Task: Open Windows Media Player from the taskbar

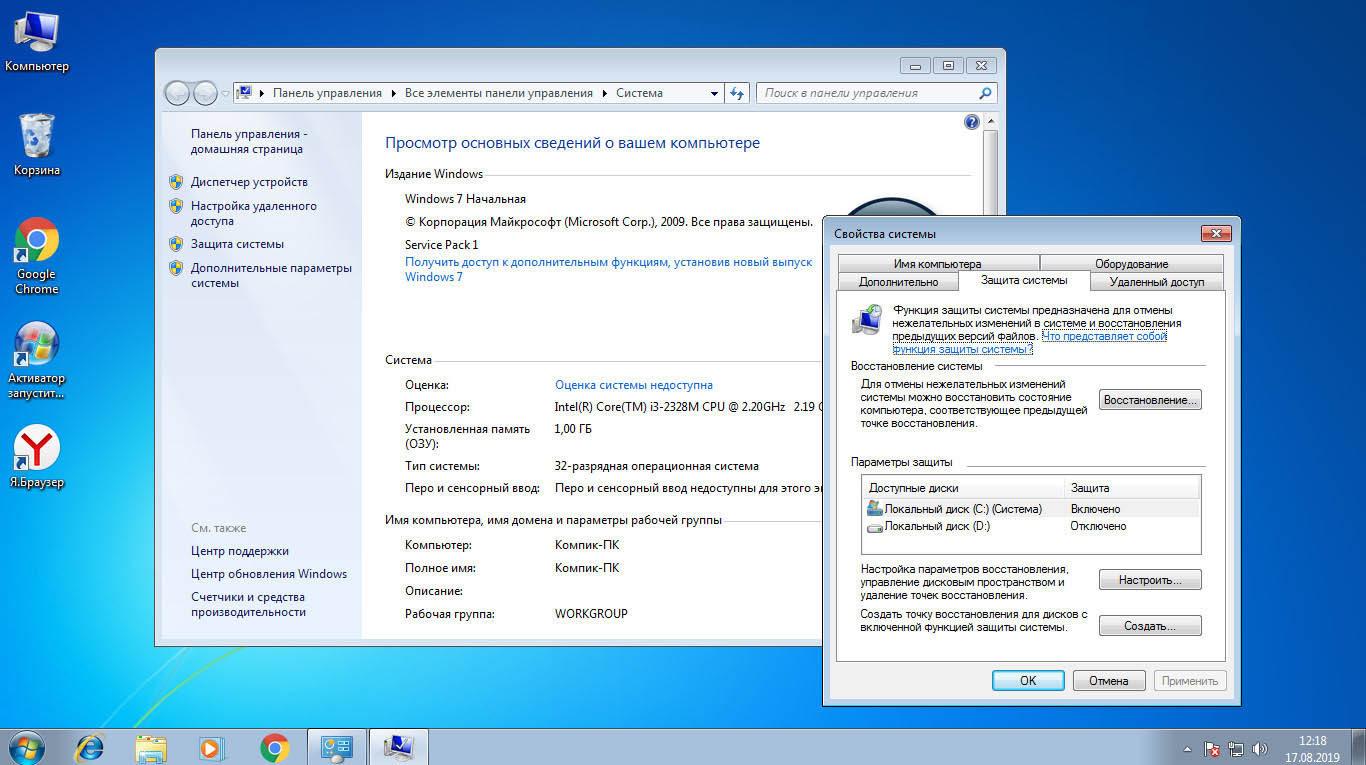Action: tap(212, 746)
